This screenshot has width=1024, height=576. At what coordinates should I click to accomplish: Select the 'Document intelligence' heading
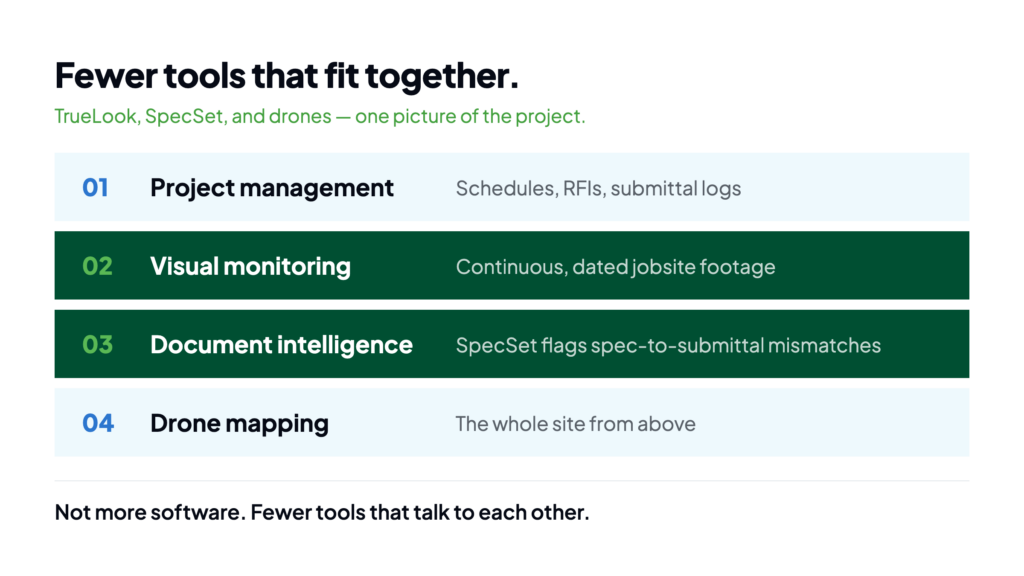(281, 345)
